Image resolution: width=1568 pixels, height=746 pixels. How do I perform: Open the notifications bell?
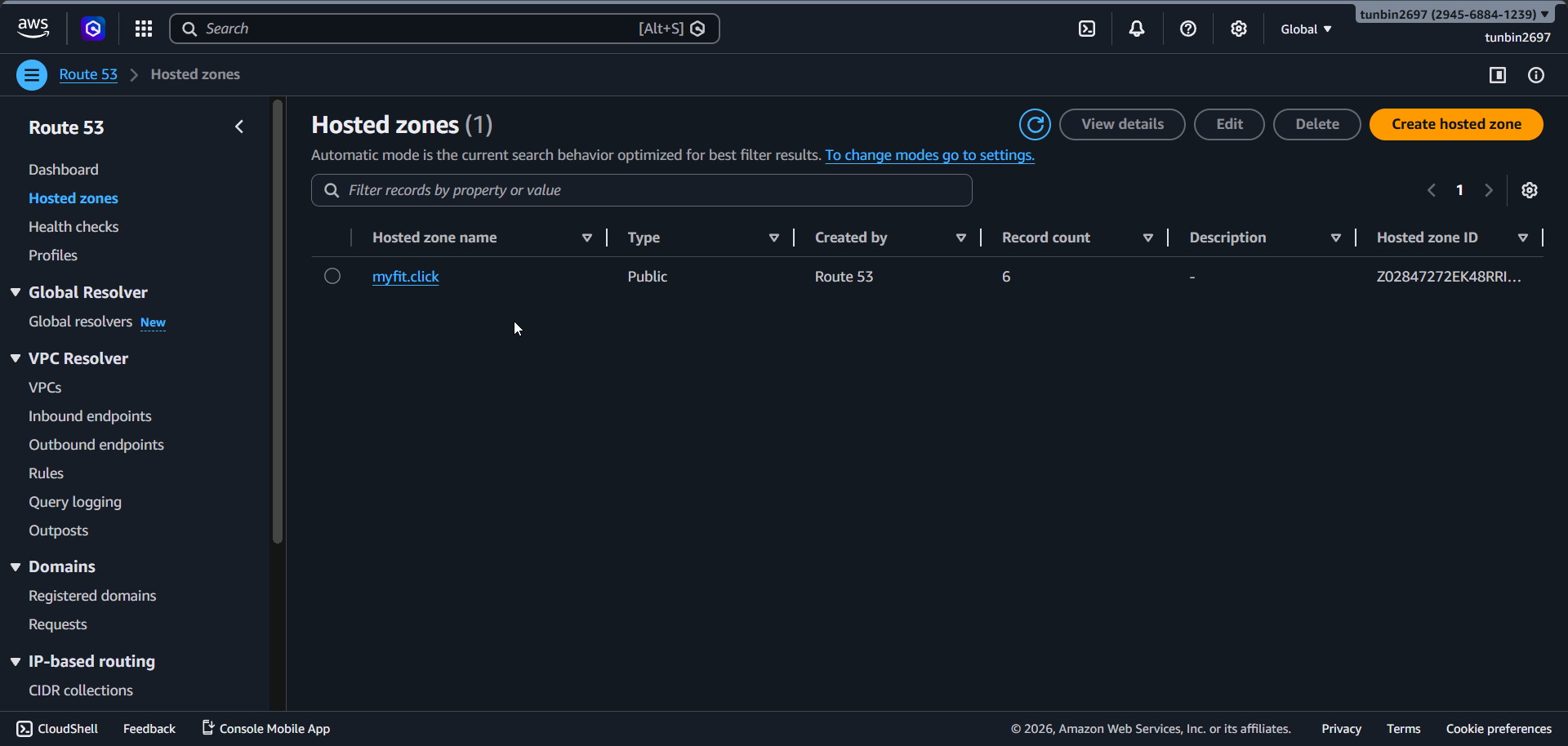click(1136, 29)
